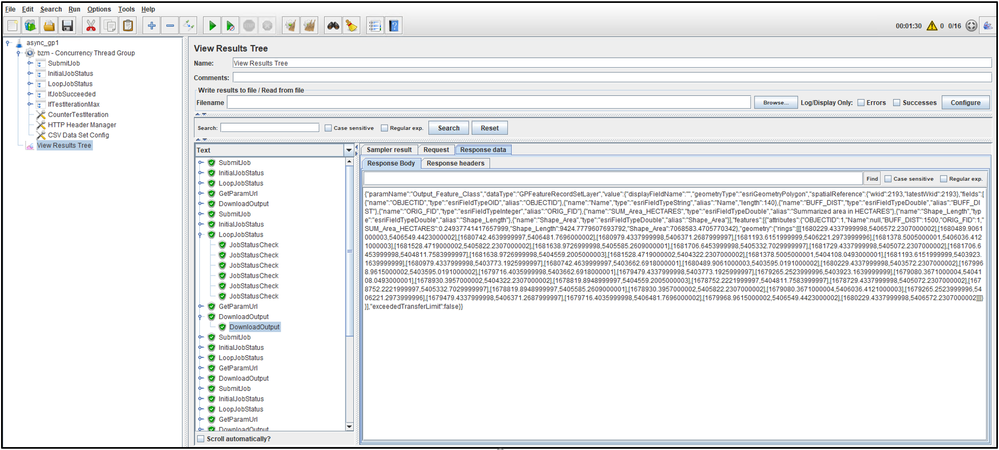Click the Reset button
Viewport: 999px width, 450px height.
[x=489, y=128]
